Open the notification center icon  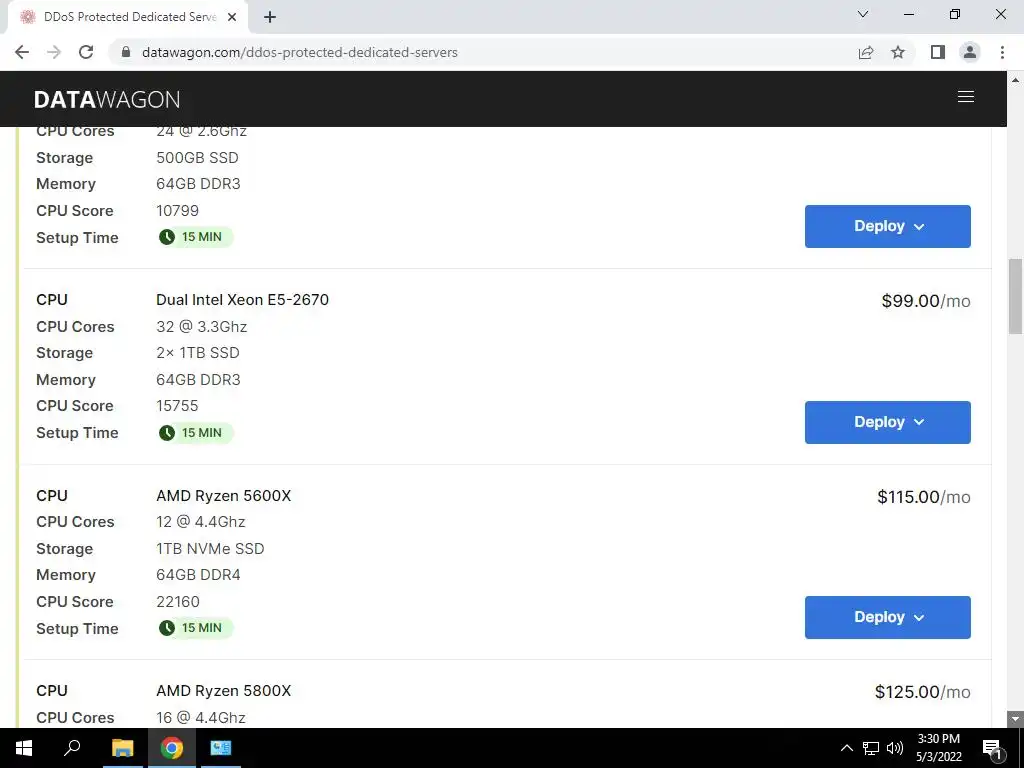click(993, 748)
